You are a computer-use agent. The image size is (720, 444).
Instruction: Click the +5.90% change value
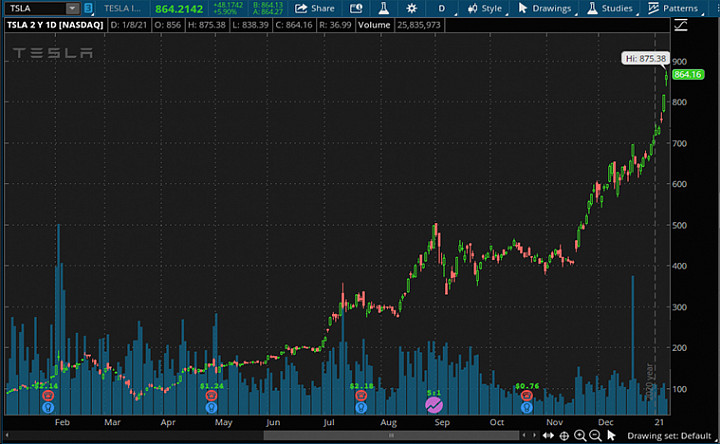[225, 12]
